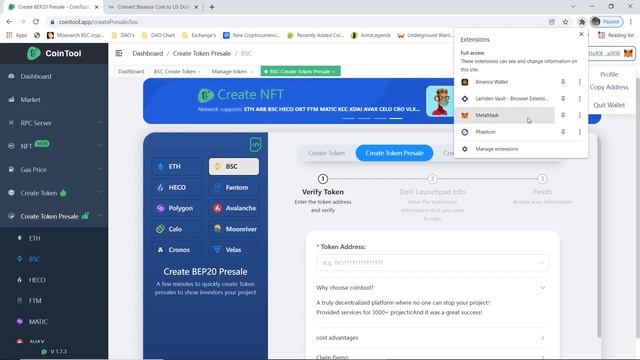The height and width of the screenshot is (360, 640).
Task: Open more options for MetaMask
Action: (x=580, y=116)
